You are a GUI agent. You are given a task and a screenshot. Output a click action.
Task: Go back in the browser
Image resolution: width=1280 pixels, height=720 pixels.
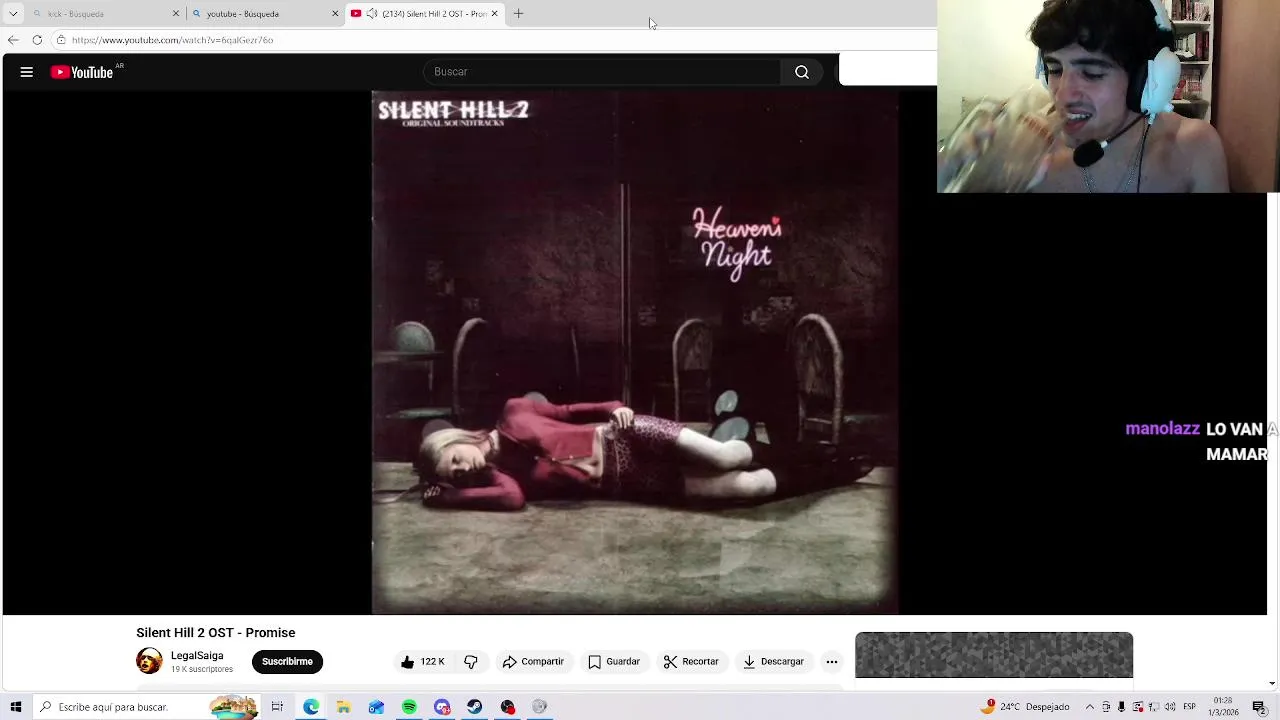coord(13,40)
